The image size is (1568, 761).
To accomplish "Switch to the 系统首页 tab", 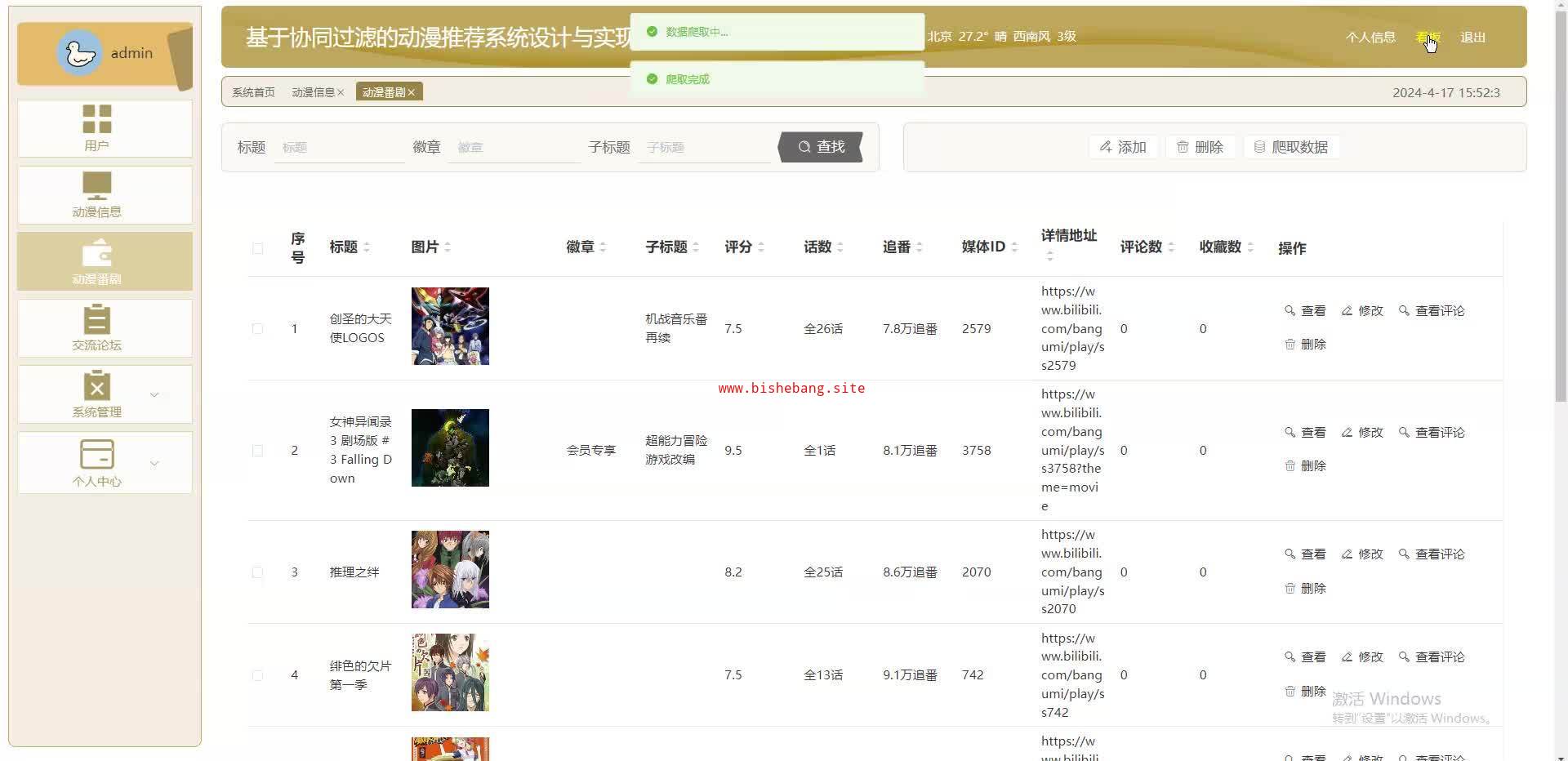I will tap(253, 92).
